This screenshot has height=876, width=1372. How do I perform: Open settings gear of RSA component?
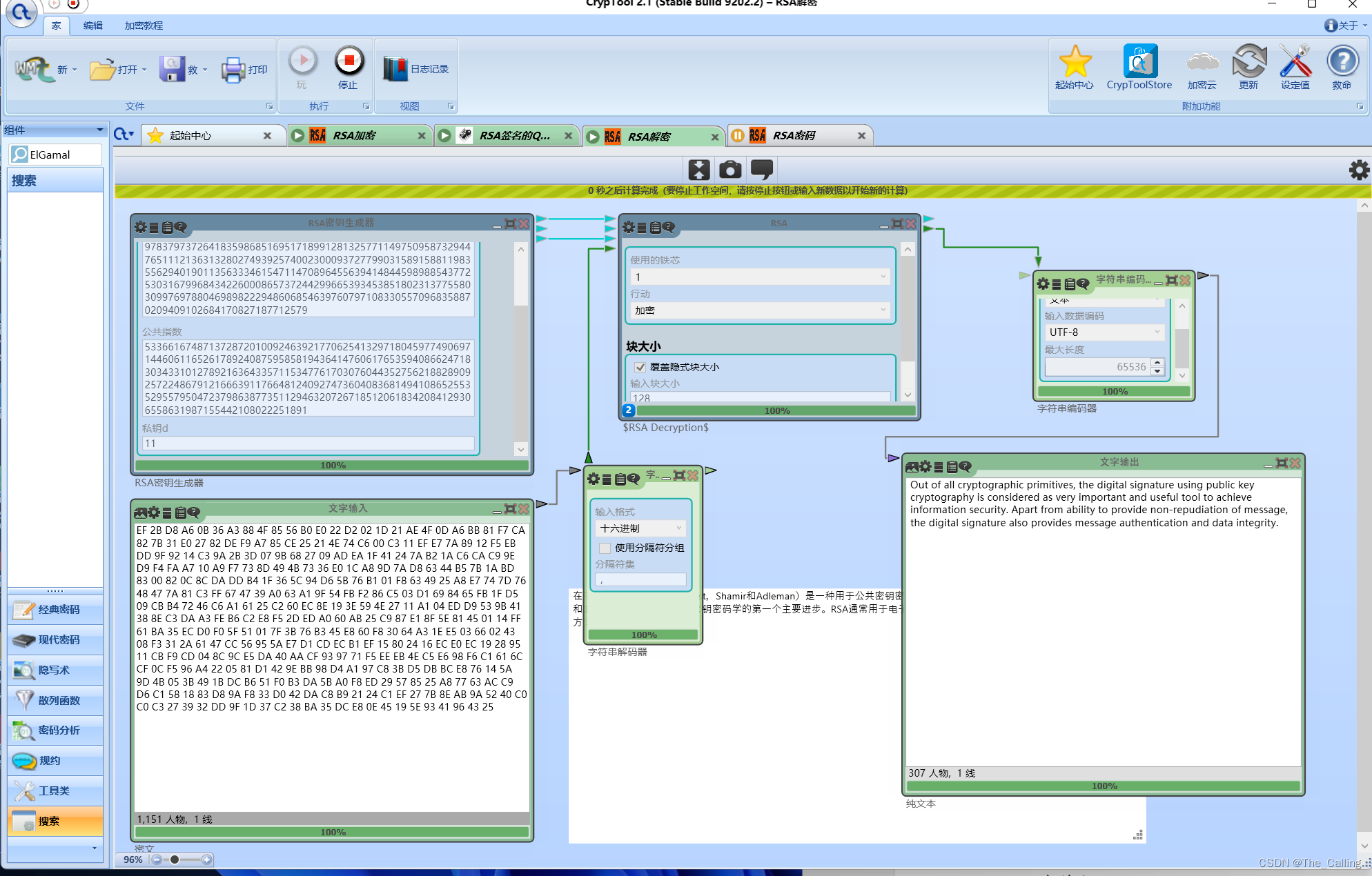tap(629, 227)
